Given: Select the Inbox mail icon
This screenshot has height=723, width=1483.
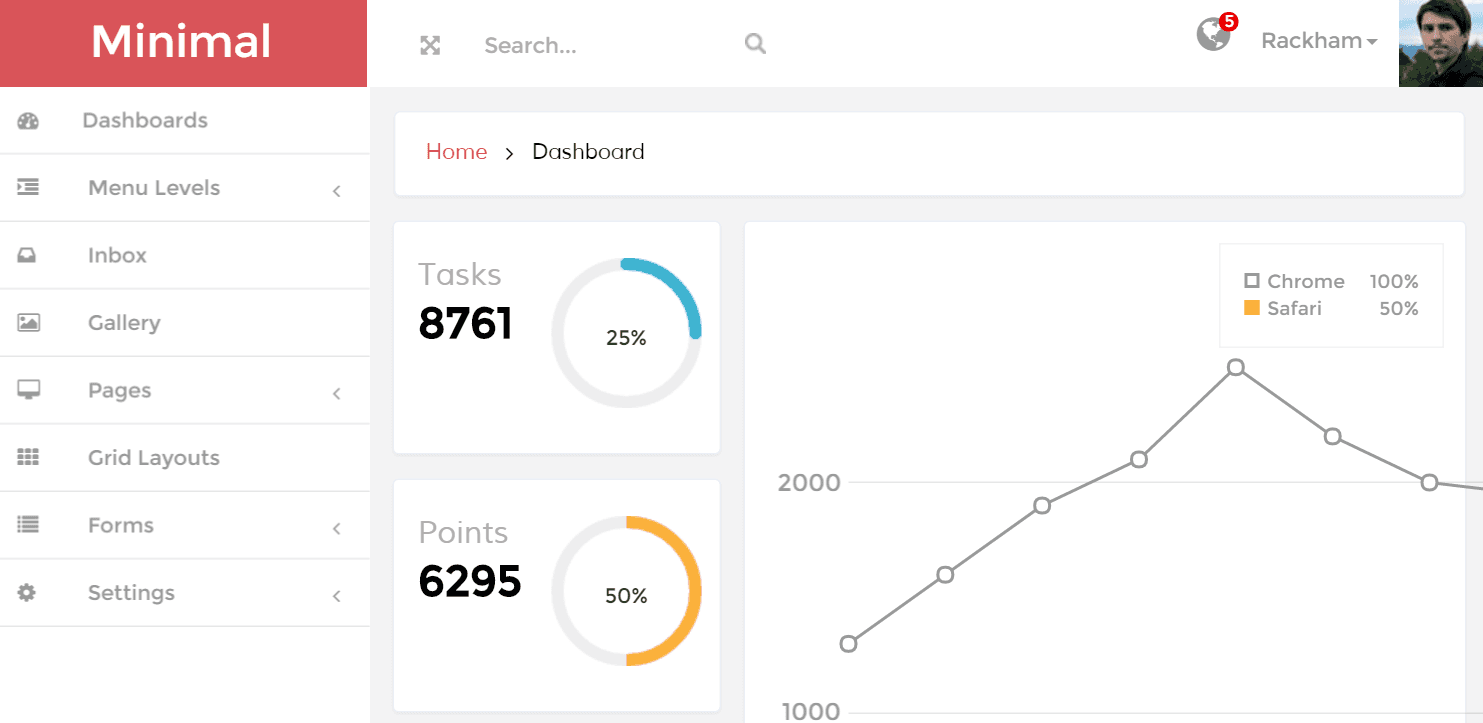Looking at the screenshot, I should pyautogui.click(x=25, y=255).
